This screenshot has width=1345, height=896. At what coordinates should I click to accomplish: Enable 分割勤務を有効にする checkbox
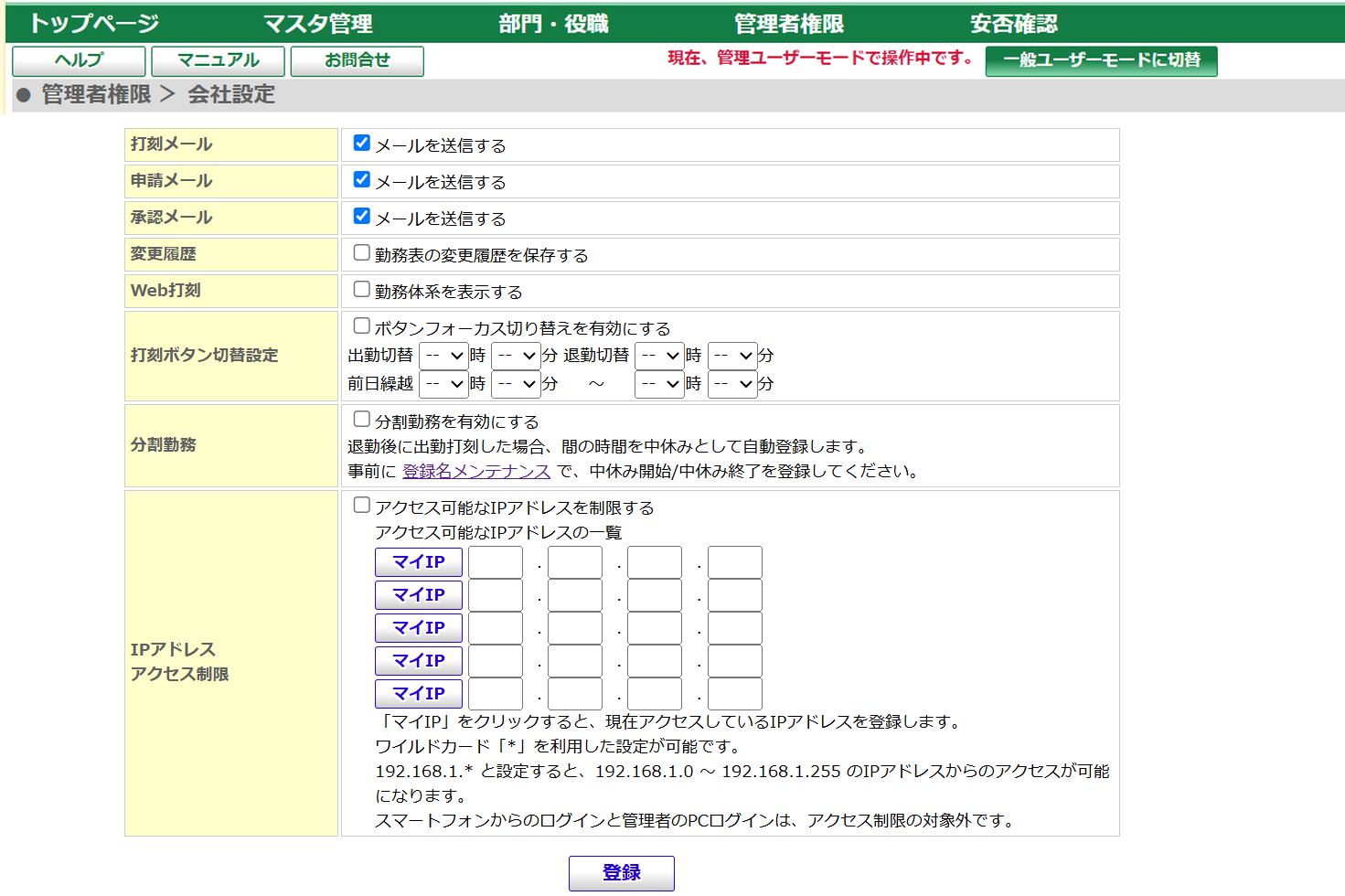point(362,419)
